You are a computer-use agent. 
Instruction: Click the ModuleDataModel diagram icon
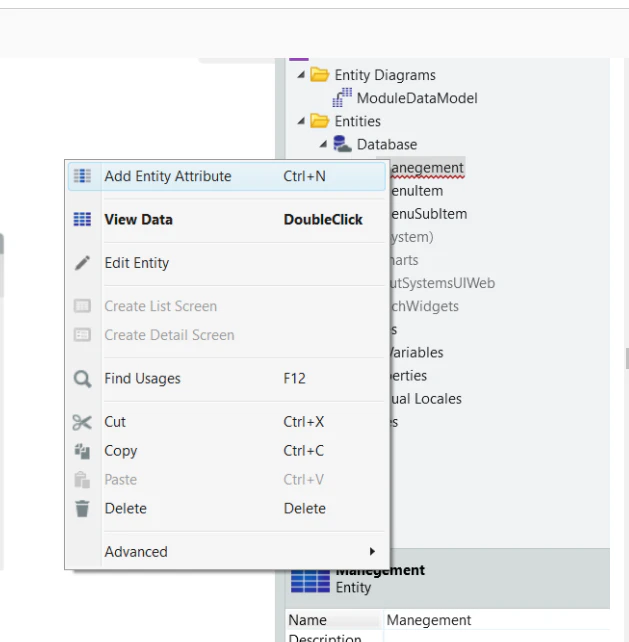(342, 97)
